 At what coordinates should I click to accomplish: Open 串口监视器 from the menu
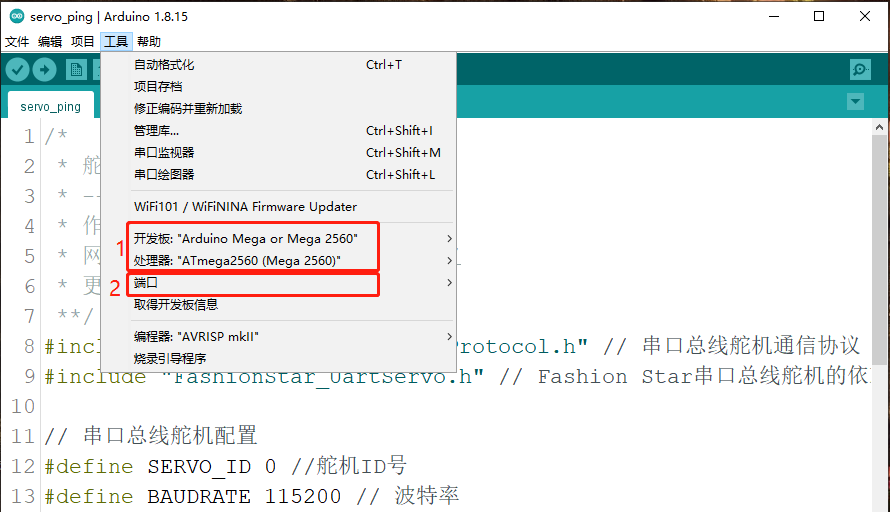pyautogui.click(x=164, y=153)
